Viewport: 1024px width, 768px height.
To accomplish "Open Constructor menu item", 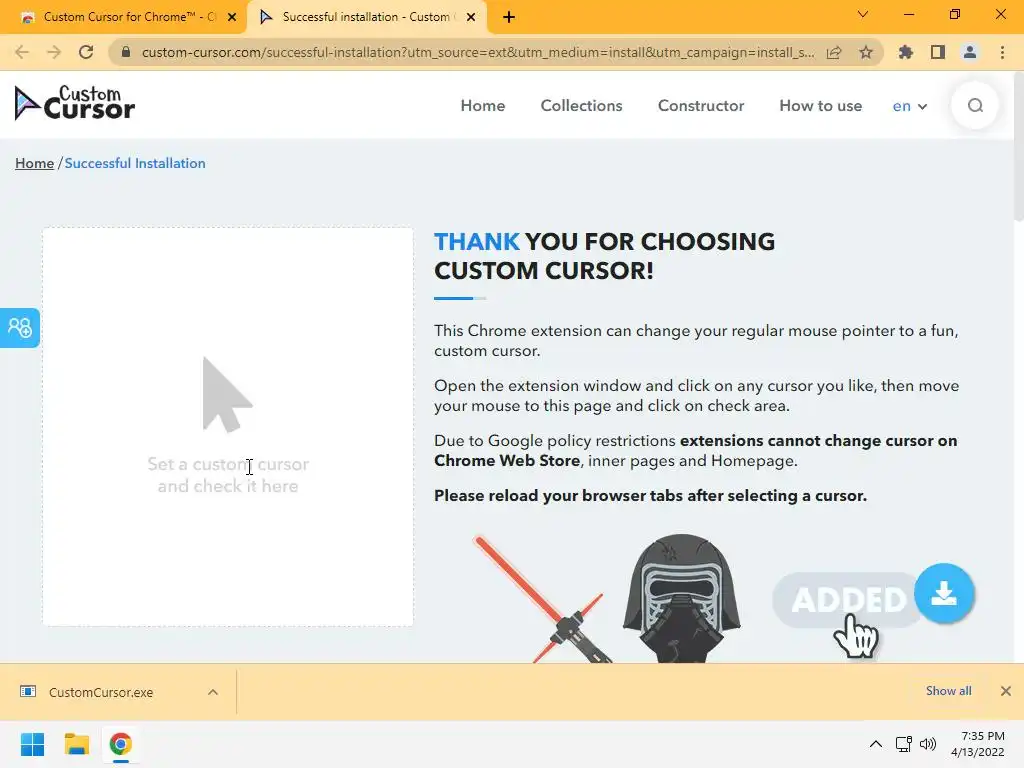I will (701, 106).
